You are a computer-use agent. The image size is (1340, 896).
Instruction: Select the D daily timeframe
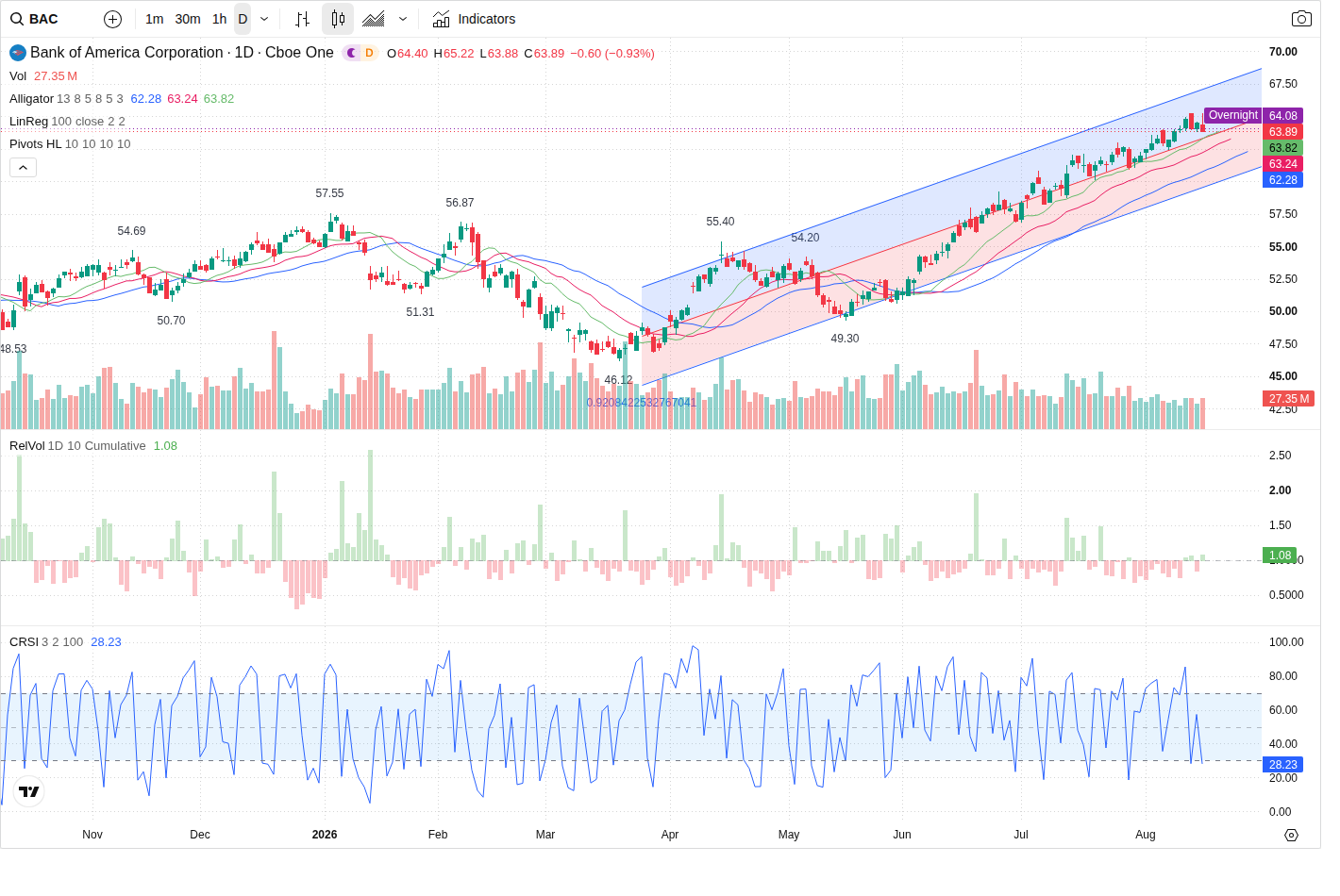[243, 19]
